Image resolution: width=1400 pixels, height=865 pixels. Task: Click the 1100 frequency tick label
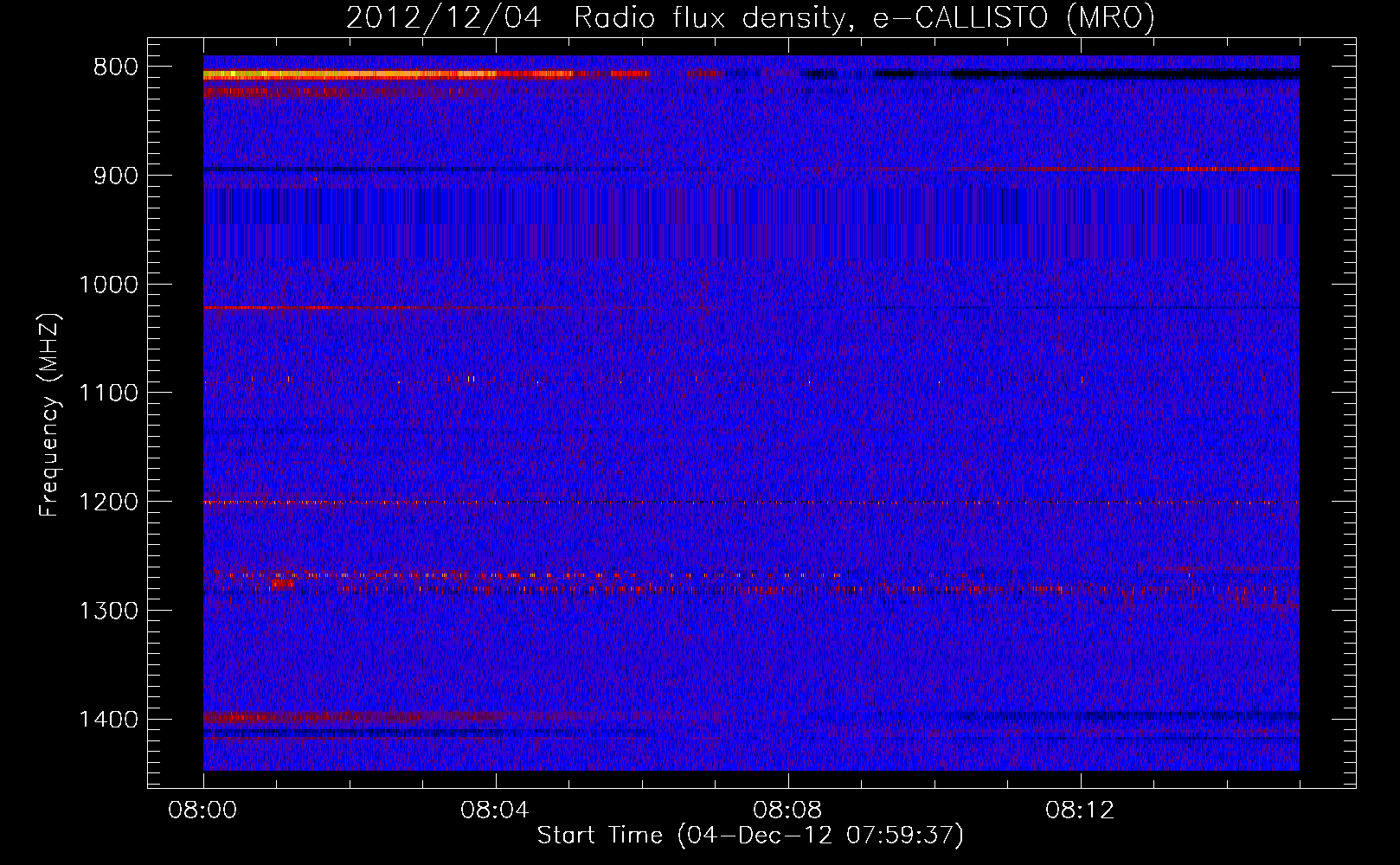pyautogui.click(x=108, y=394)
